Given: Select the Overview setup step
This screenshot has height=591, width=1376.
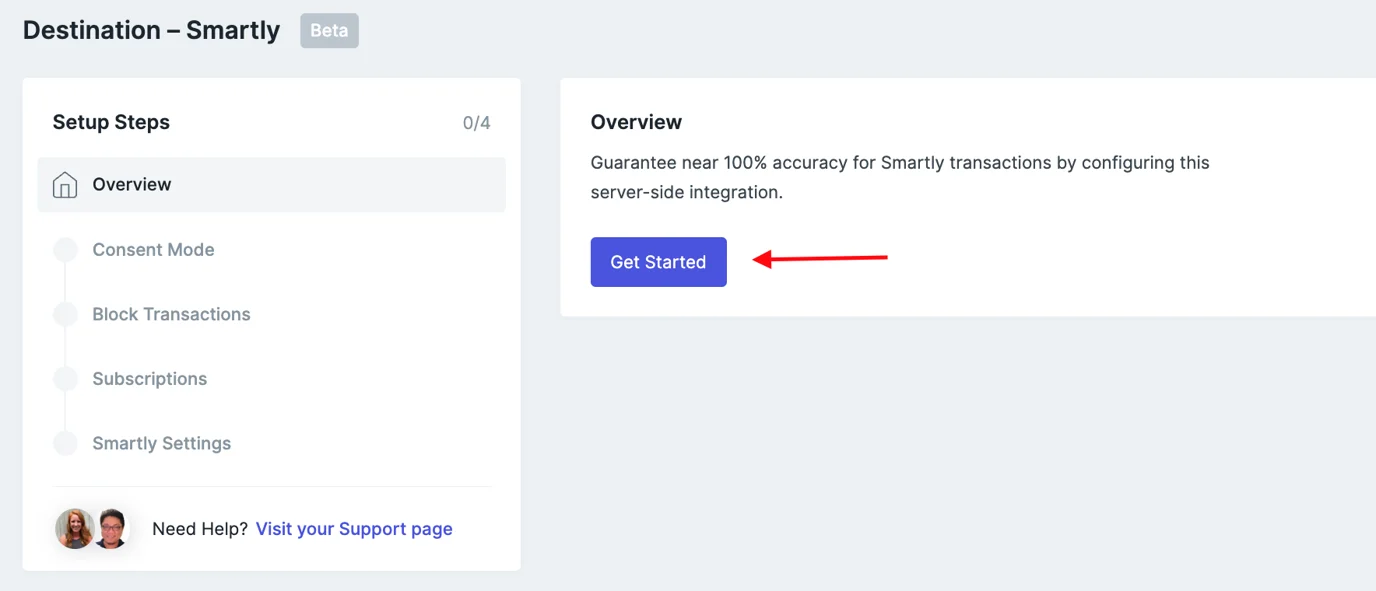Looking at the screenshot, I should (x=271, y=184).
